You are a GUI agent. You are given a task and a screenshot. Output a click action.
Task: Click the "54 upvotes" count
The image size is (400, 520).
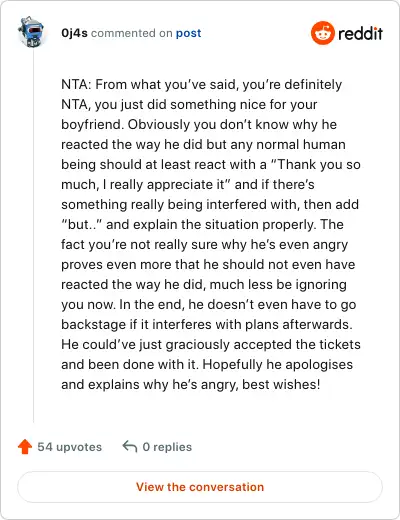click(x=69, y=447)
